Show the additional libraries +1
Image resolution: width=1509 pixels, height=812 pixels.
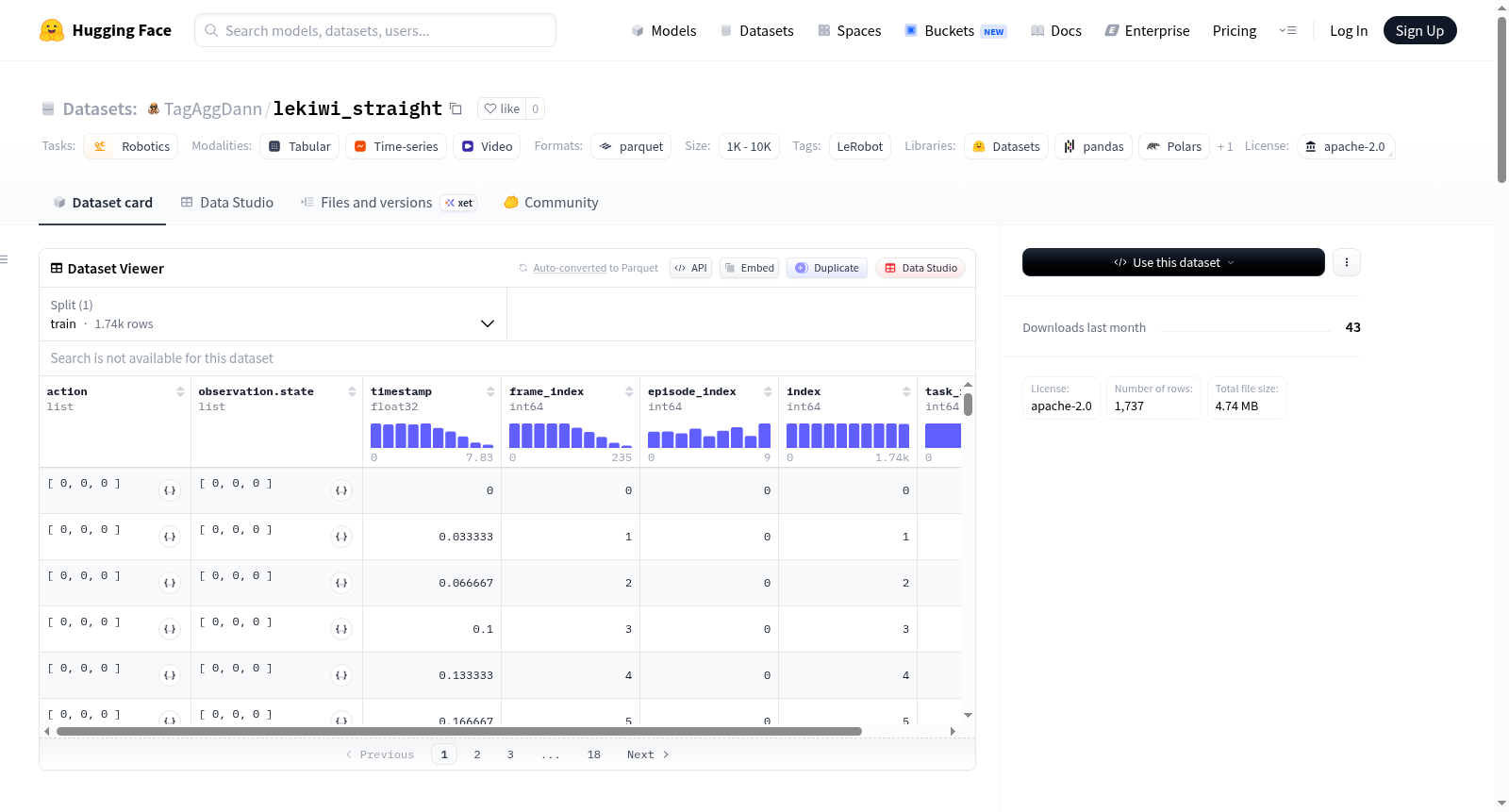coord(1225,146)
